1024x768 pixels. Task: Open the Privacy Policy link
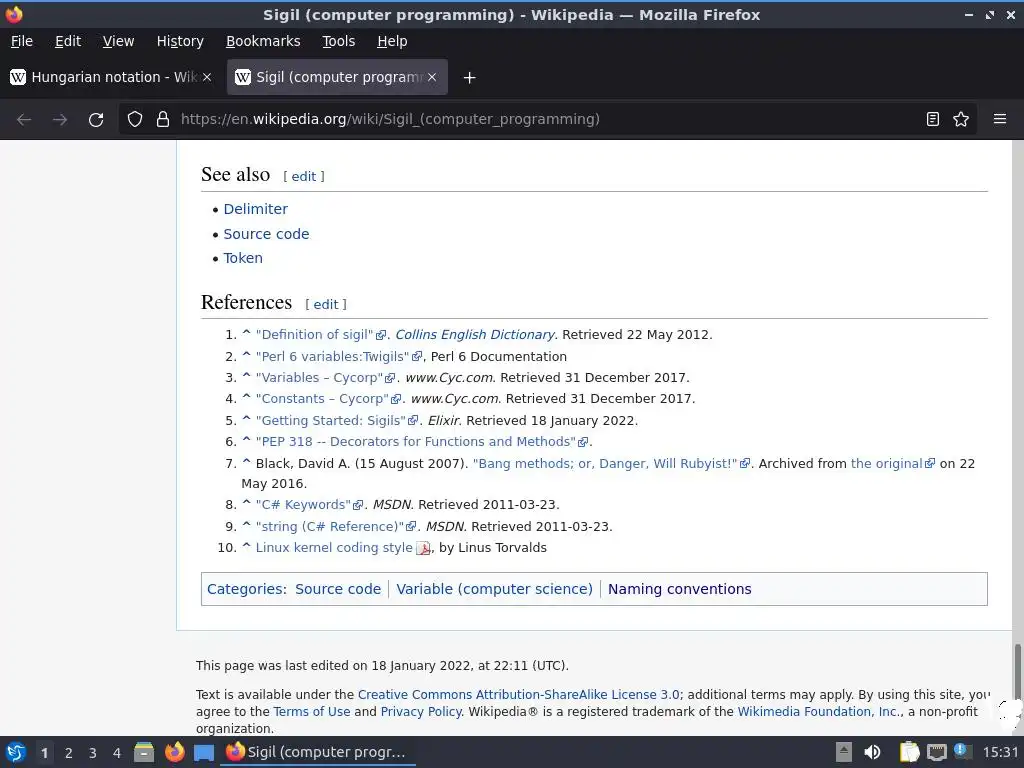(421, 712)
